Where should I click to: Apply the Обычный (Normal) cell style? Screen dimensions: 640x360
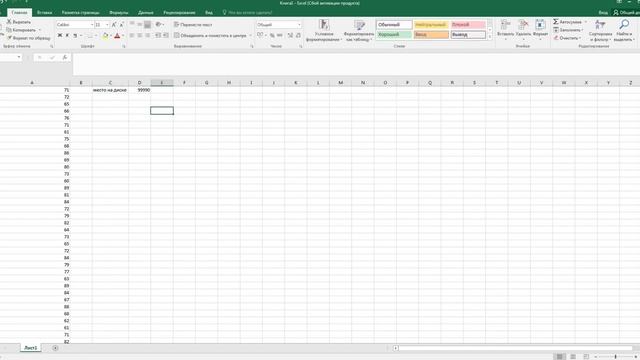(x=394, y=25)
